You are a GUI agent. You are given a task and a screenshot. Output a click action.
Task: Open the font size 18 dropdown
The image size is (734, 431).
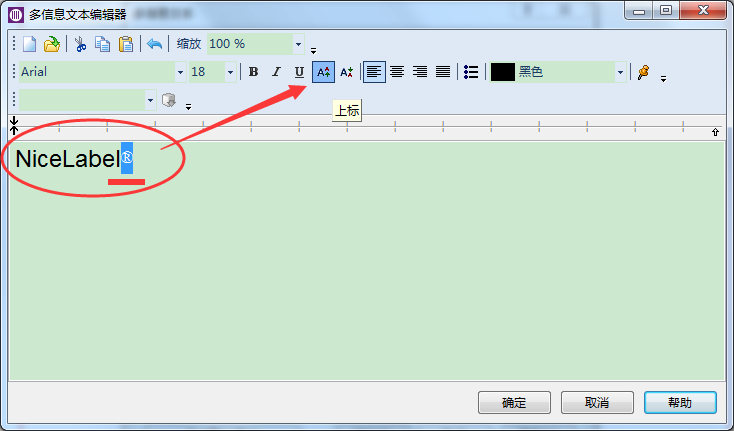click(x=230, y=72)
